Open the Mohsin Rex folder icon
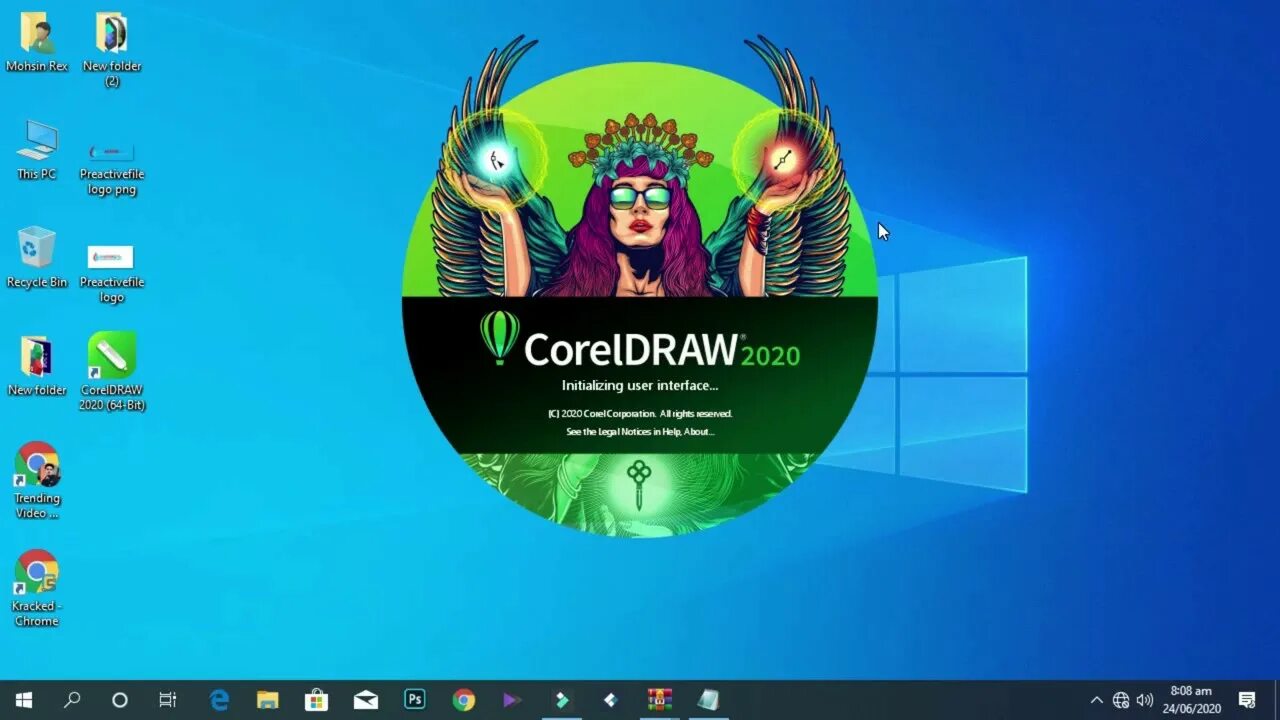Image resolution: width=1280 pixels, height=720 pixels. (x=37, y=42)
